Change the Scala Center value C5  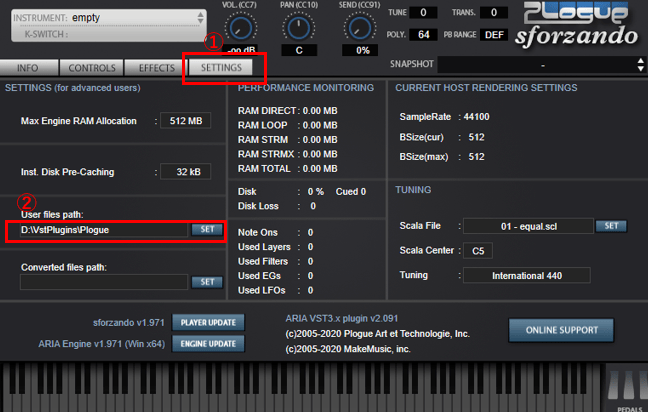[478, 251]
